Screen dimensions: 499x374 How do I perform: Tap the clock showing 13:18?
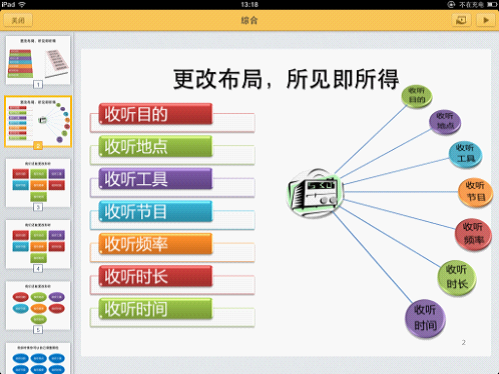click(x=249, y=4)
